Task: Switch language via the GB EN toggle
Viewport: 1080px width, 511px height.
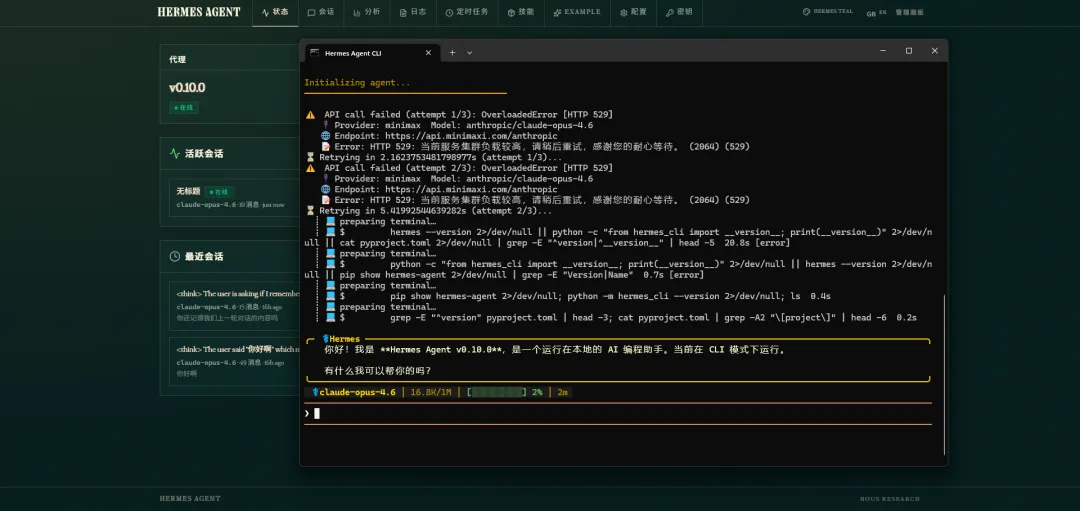Action: (x=876, y=12)
